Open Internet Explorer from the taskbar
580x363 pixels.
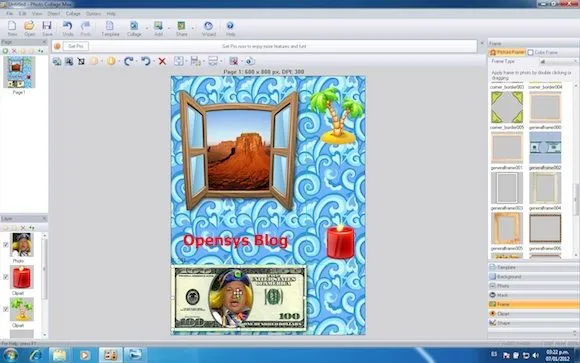(36, 355)
